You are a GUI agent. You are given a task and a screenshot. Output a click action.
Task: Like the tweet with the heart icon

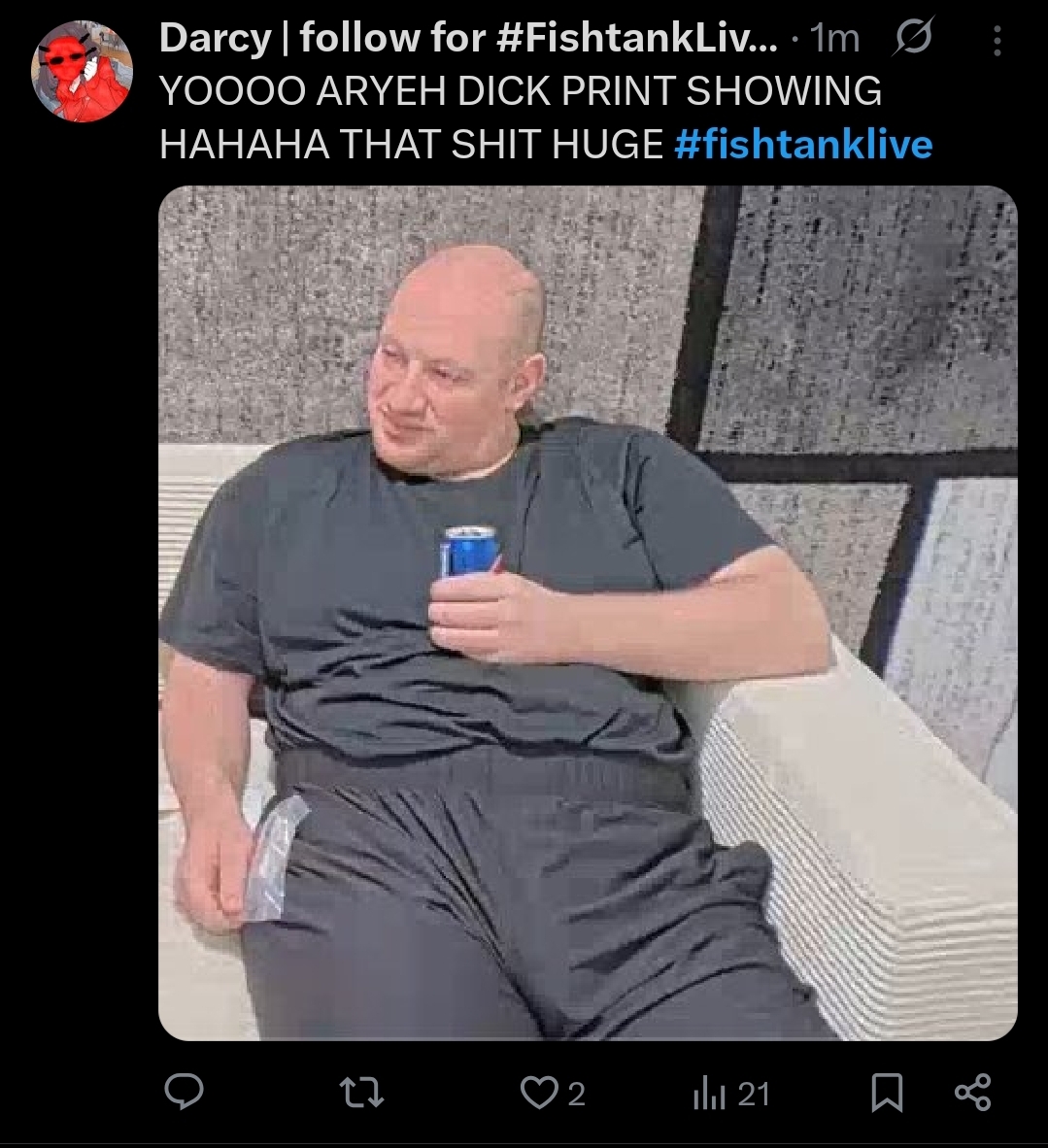pyautogui.click(x=538, y=1093)
